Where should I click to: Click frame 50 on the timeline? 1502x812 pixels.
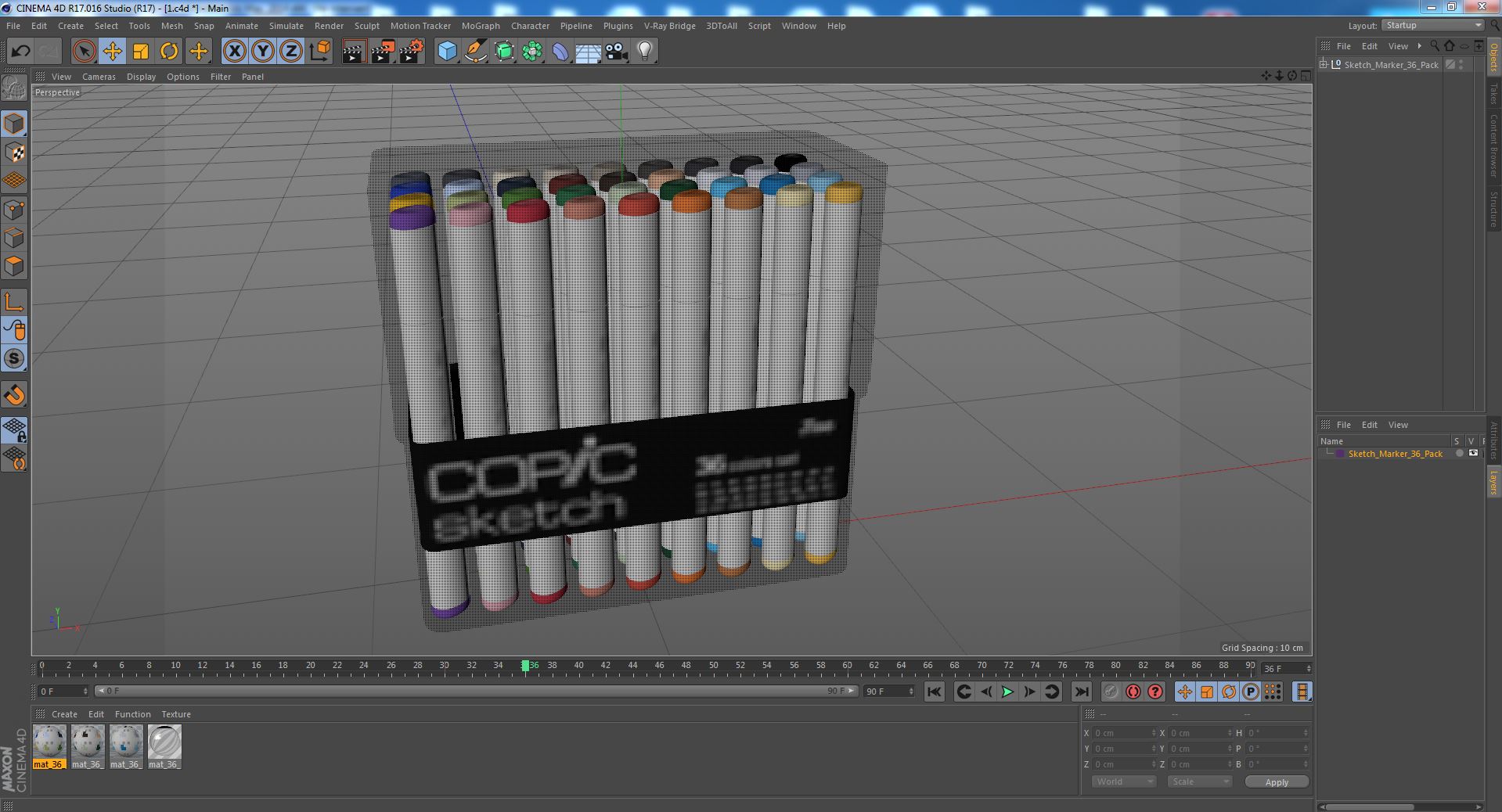point(713,666)
